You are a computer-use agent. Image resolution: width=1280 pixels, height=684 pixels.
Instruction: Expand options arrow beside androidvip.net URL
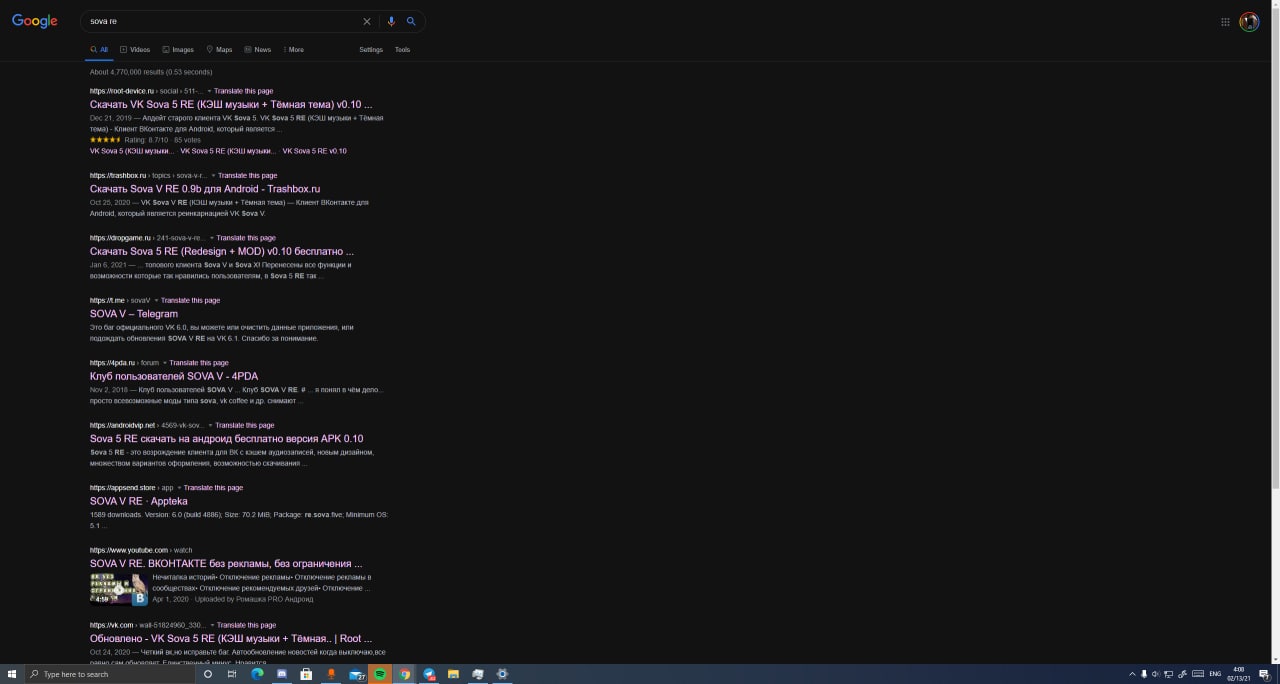210,426
